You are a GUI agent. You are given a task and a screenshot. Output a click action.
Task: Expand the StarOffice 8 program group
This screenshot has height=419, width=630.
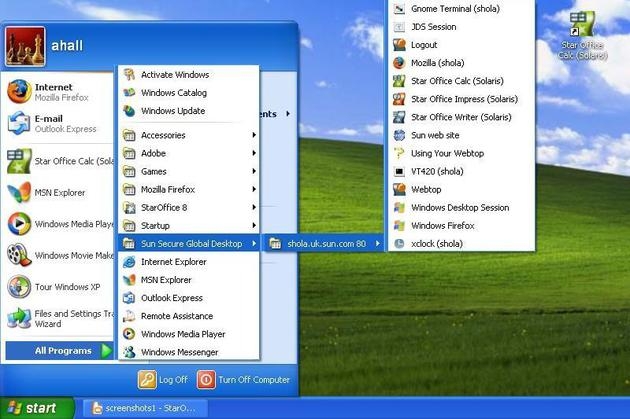(x=189, y=208)
